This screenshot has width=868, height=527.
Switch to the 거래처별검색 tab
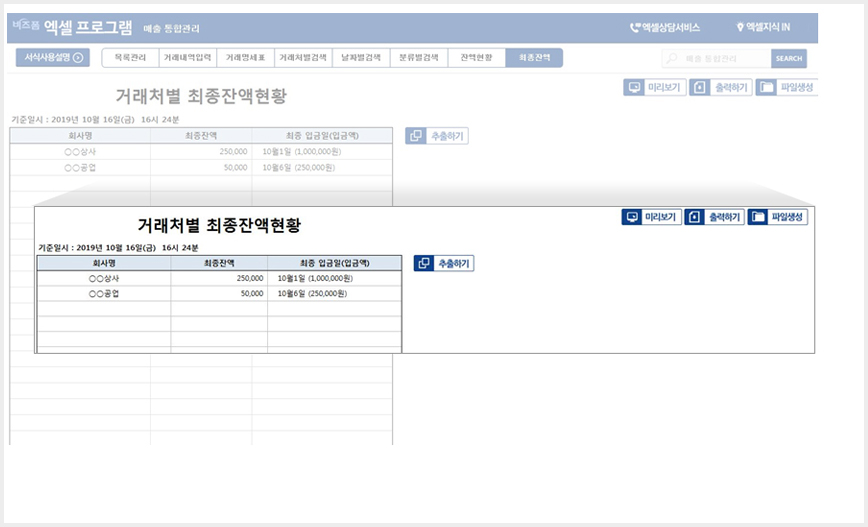point(303,58)
